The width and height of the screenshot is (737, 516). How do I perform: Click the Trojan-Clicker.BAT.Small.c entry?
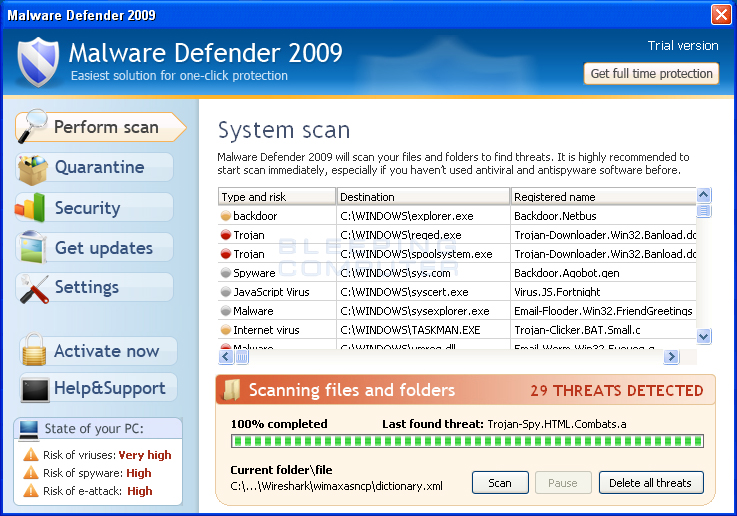click(577, 330)
